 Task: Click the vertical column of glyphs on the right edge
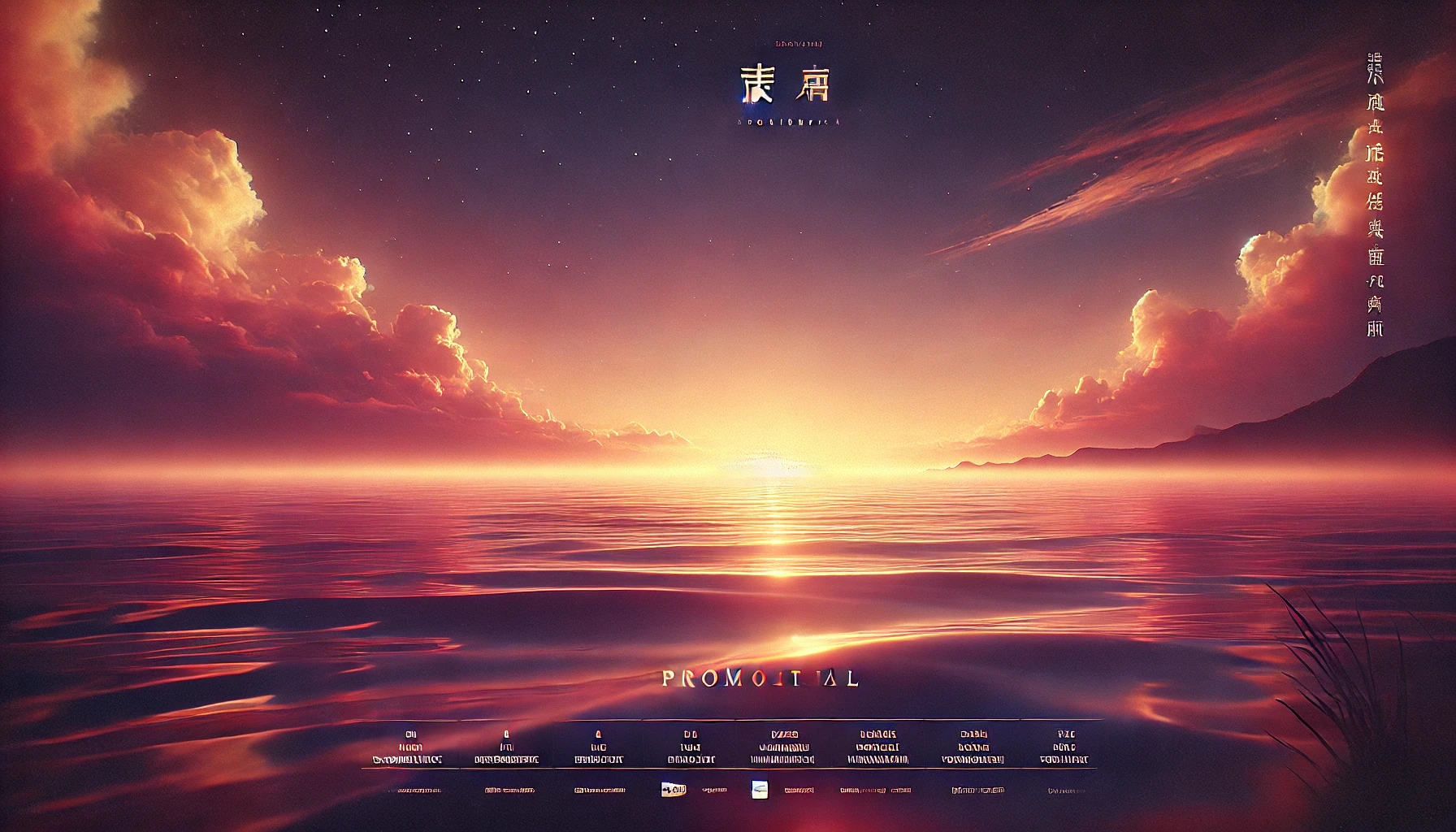(x=1375, y=196)
